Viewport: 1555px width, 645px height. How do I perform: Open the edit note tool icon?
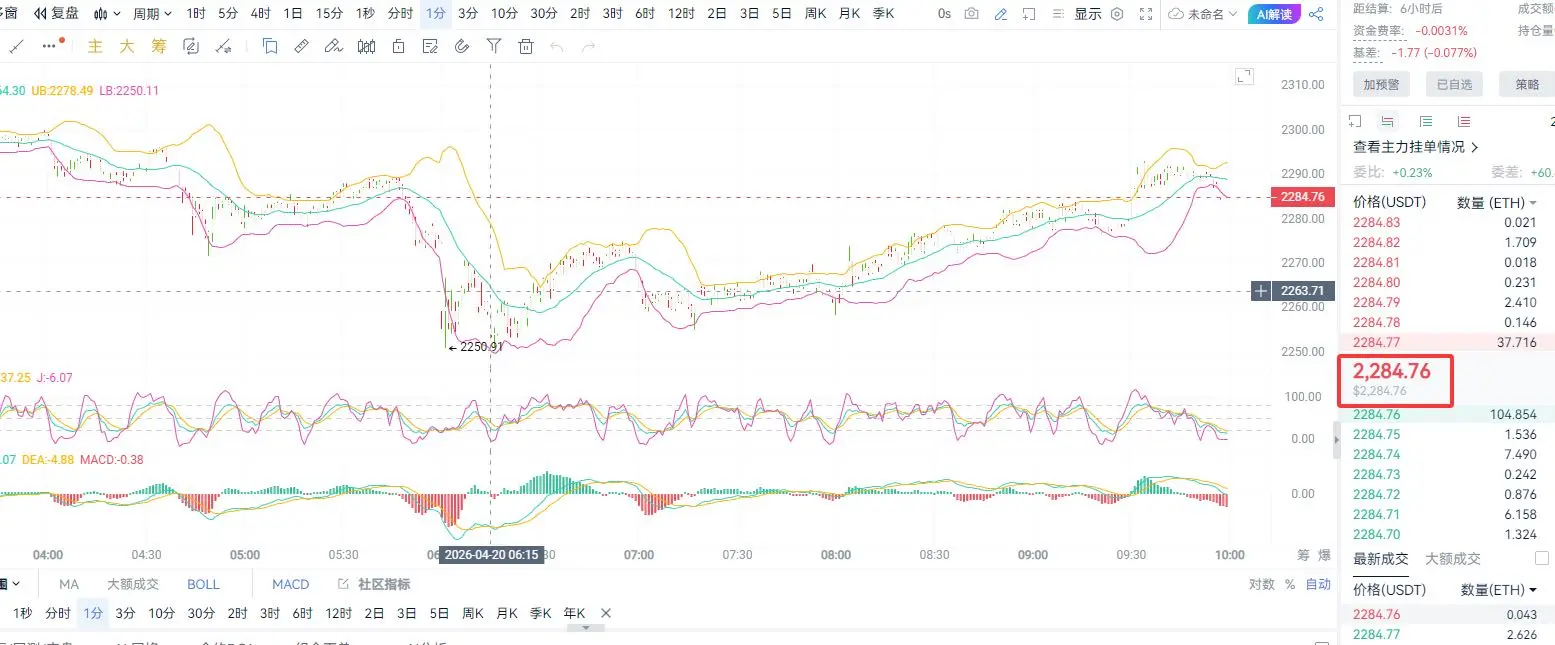click(x=430, y=46)
